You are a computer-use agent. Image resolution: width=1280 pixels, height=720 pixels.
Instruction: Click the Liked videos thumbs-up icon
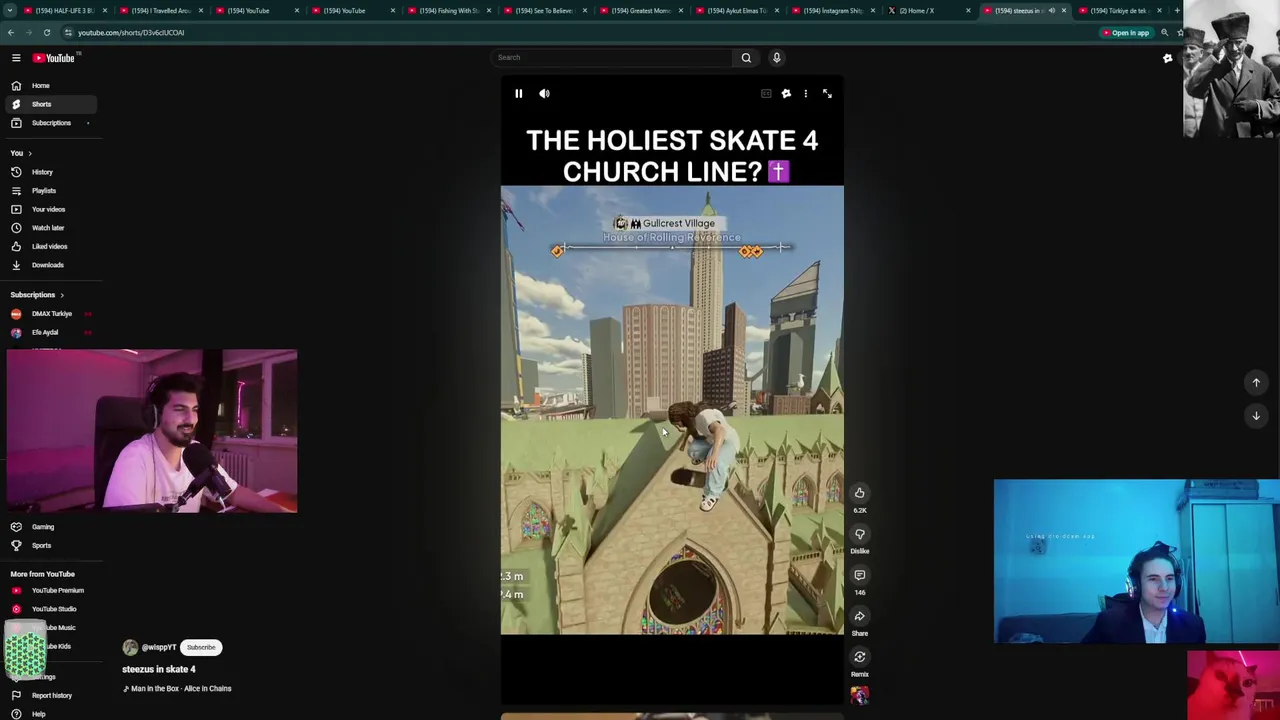pyautogui.click(x=16, y=246)
